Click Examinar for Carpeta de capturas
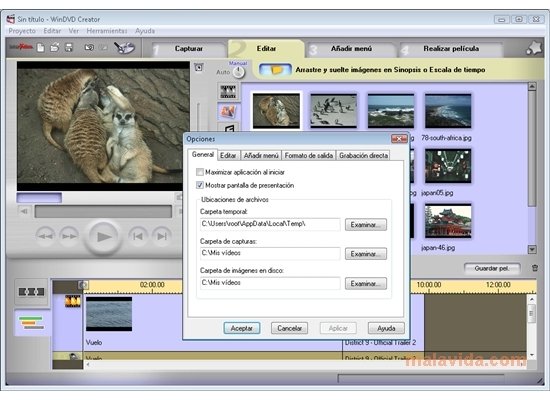550x400 pixels. coord(366,254)
